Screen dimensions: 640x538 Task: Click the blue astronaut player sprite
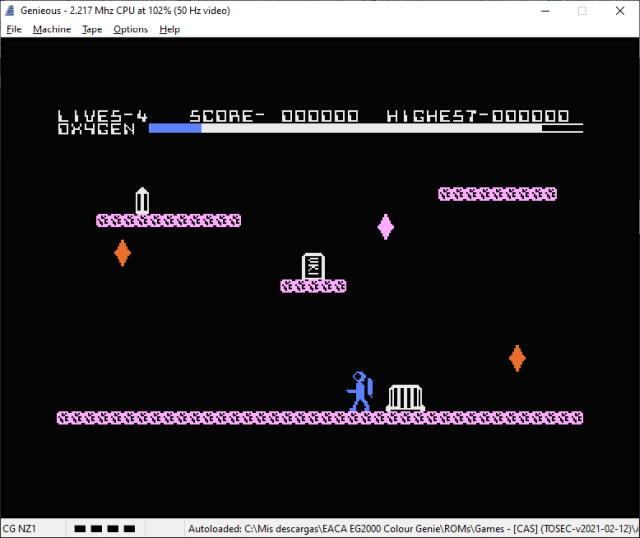(360, 391)
